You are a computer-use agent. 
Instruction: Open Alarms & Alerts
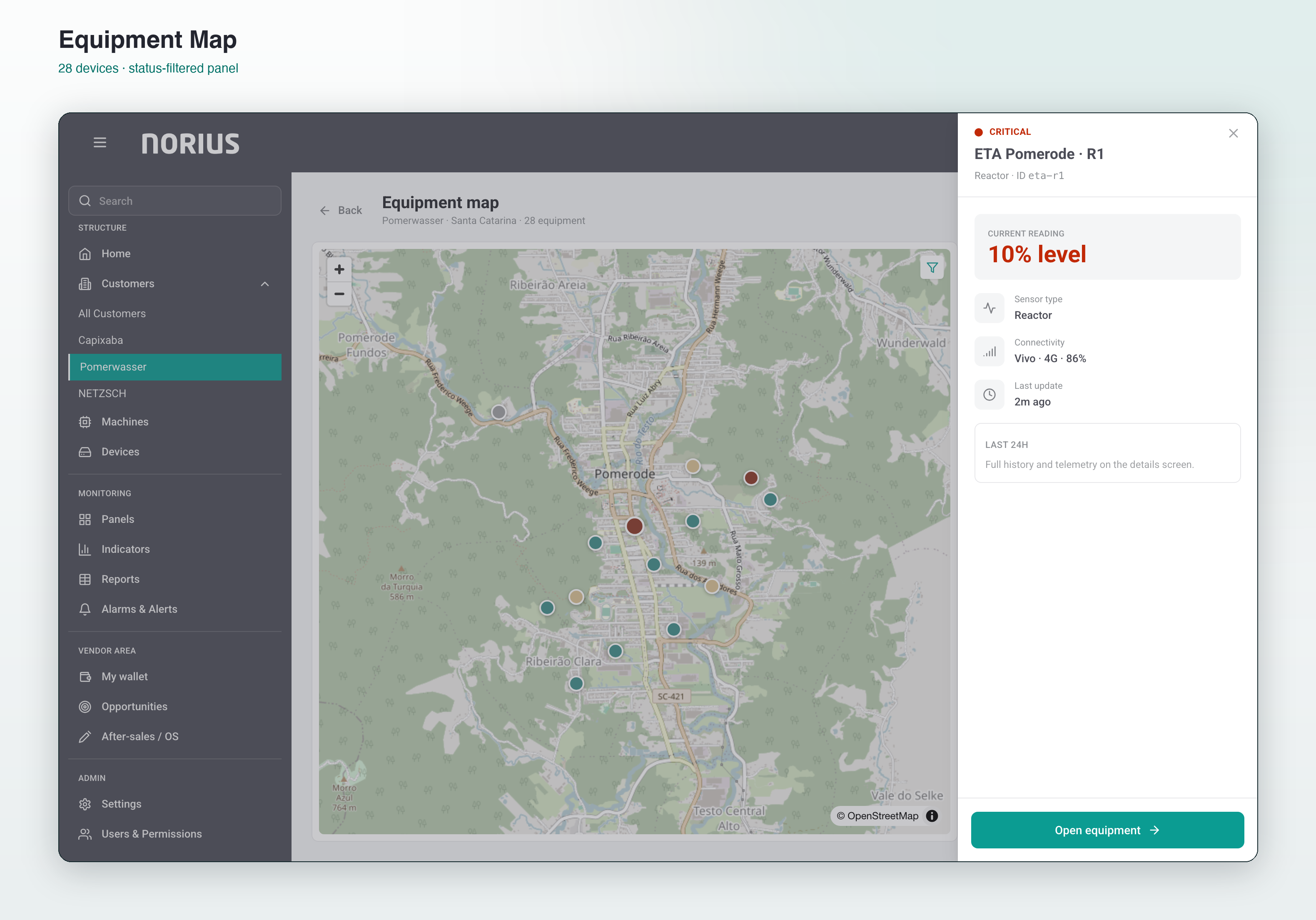[x=175, y=609]
